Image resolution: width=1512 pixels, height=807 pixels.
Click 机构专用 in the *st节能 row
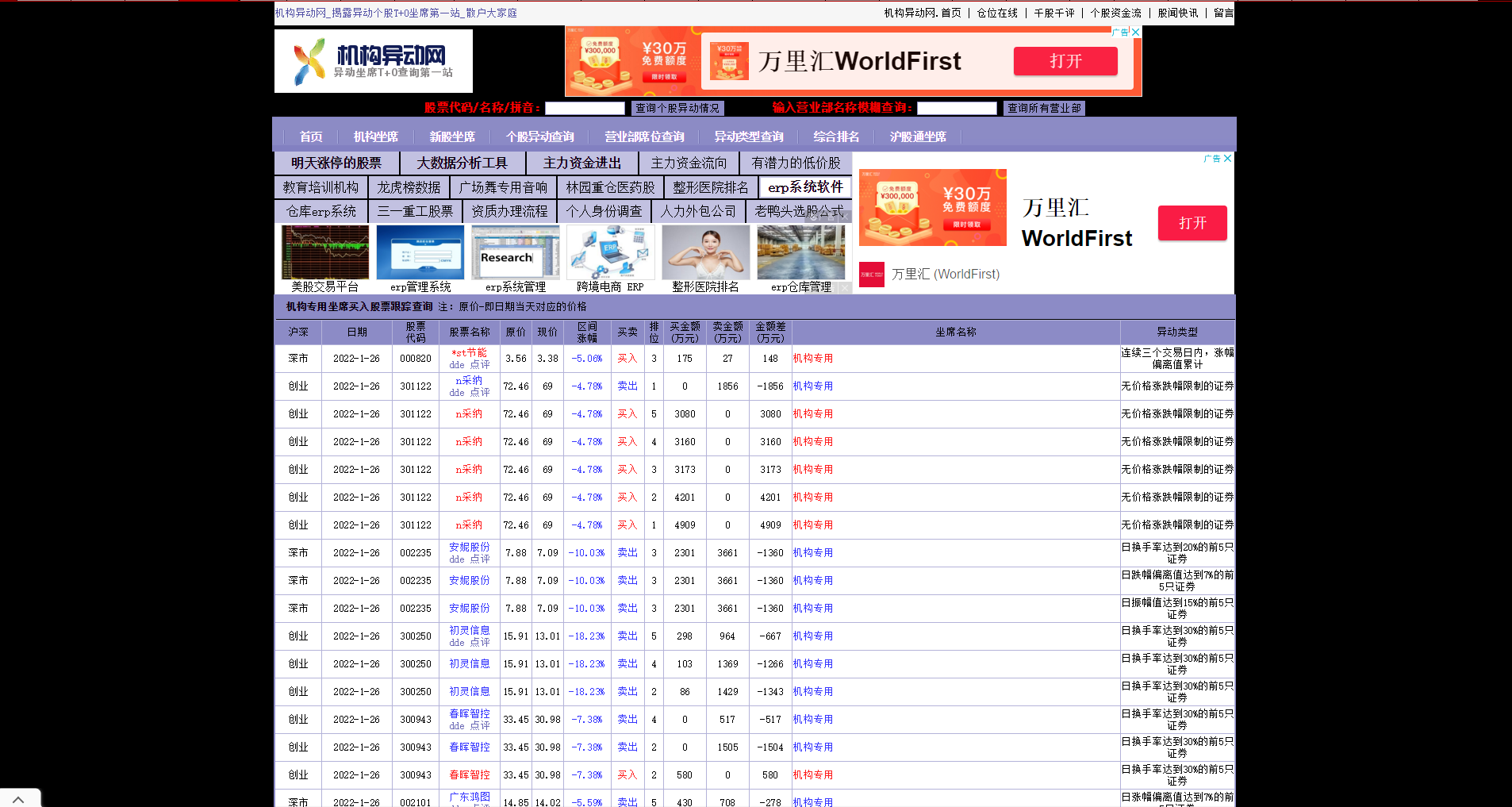coord(813,359)
